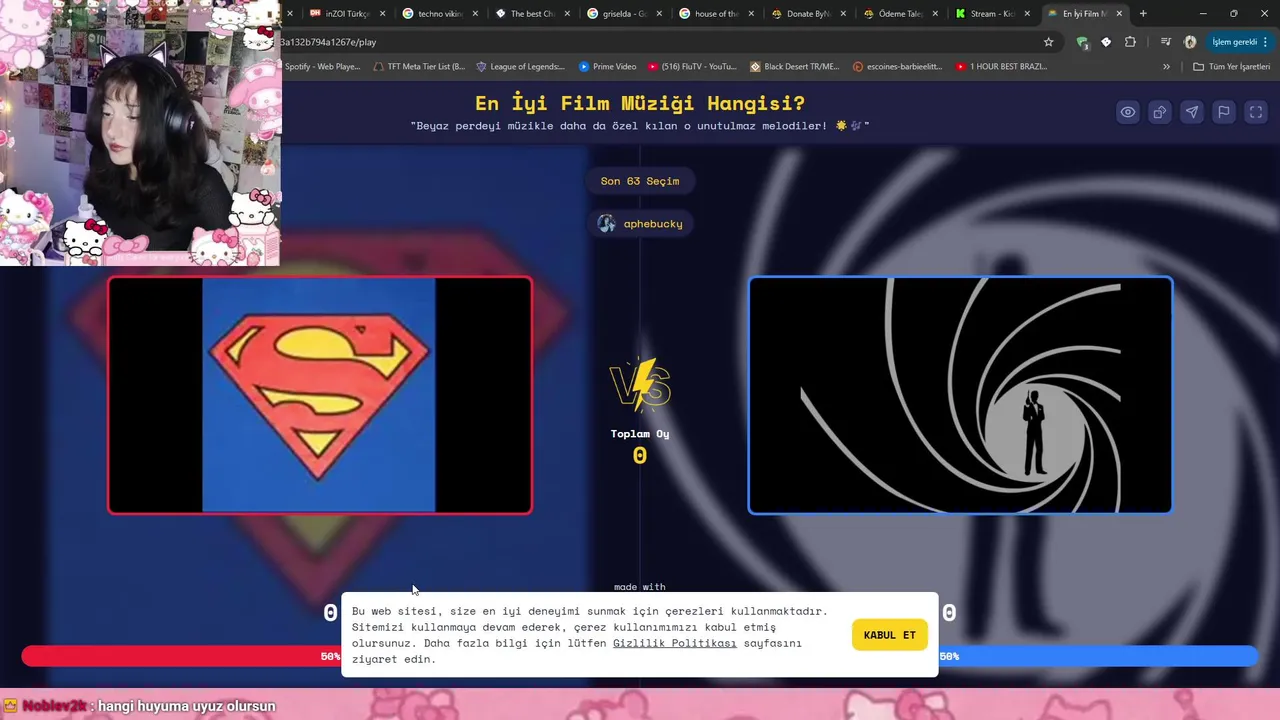The height and width of the screenshot is (720, 1280).
Task: Click the Toplam Oy counter
Action: coord(640,445)
